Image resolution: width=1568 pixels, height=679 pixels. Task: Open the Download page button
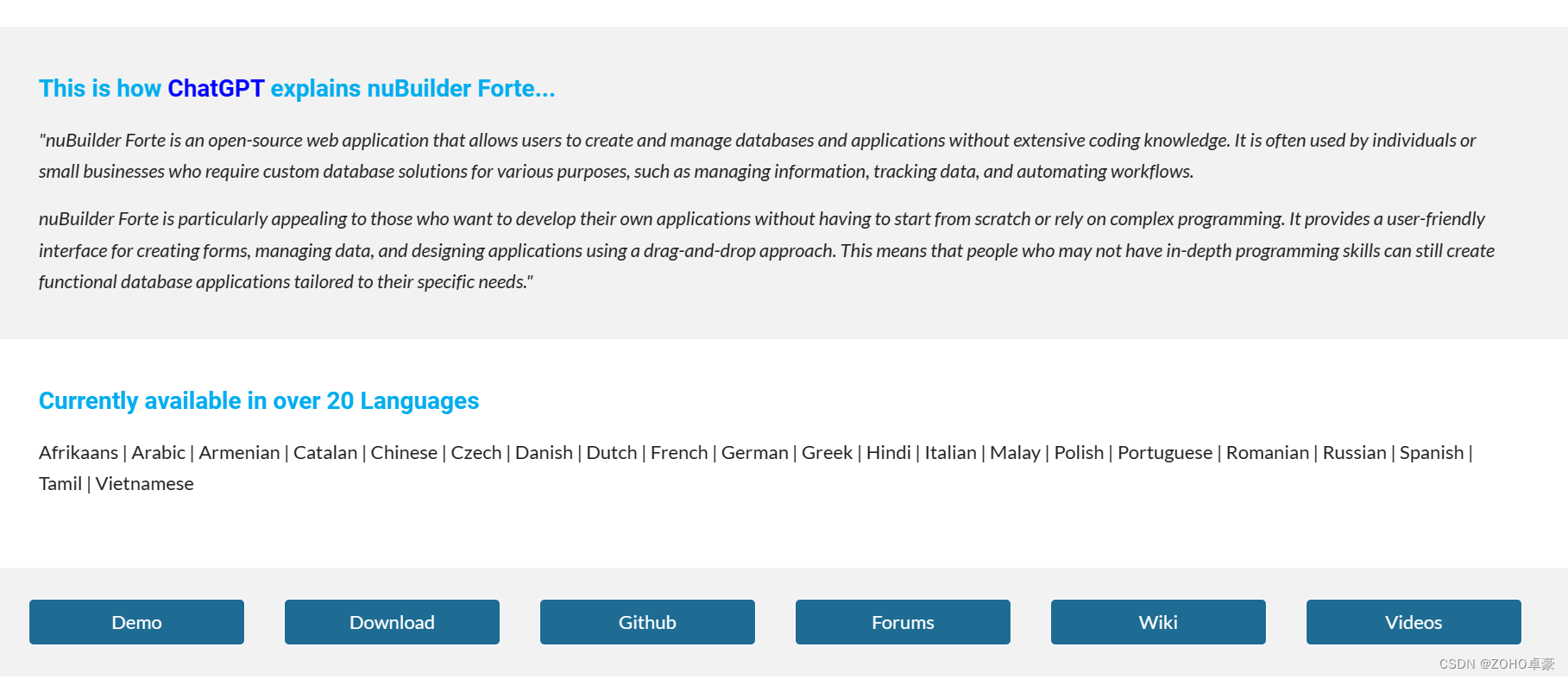point(392,622)
